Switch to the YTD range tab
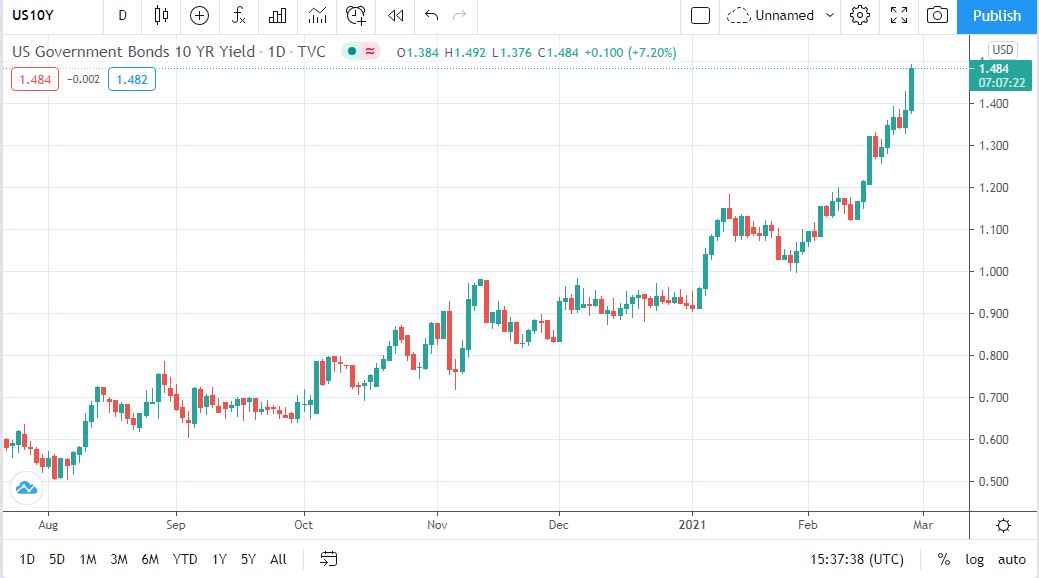This screenshot has height=578, width=1039. 185,559
